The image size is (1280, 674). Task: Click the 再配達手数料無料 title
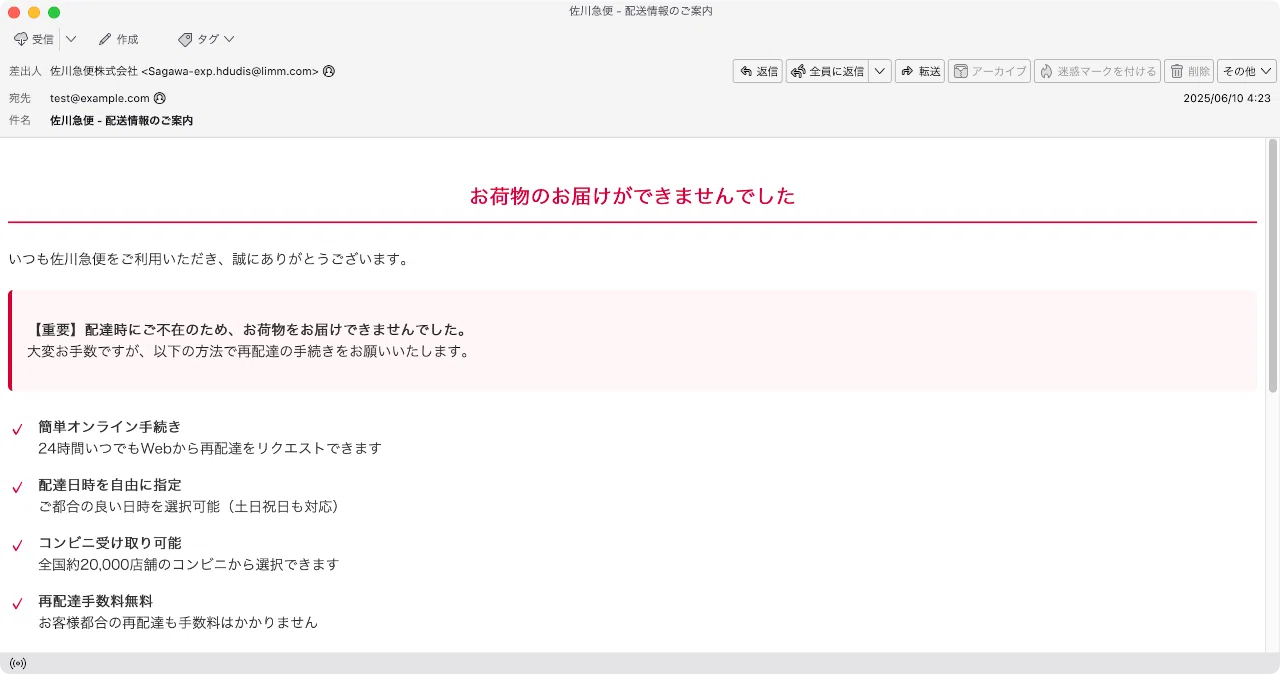[x=96, y=600]
